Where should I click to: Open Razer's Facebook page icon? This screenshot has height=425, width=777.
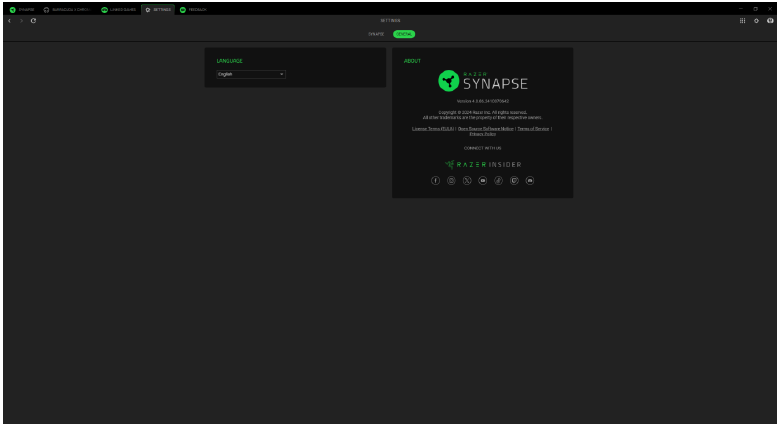[436, 181]
